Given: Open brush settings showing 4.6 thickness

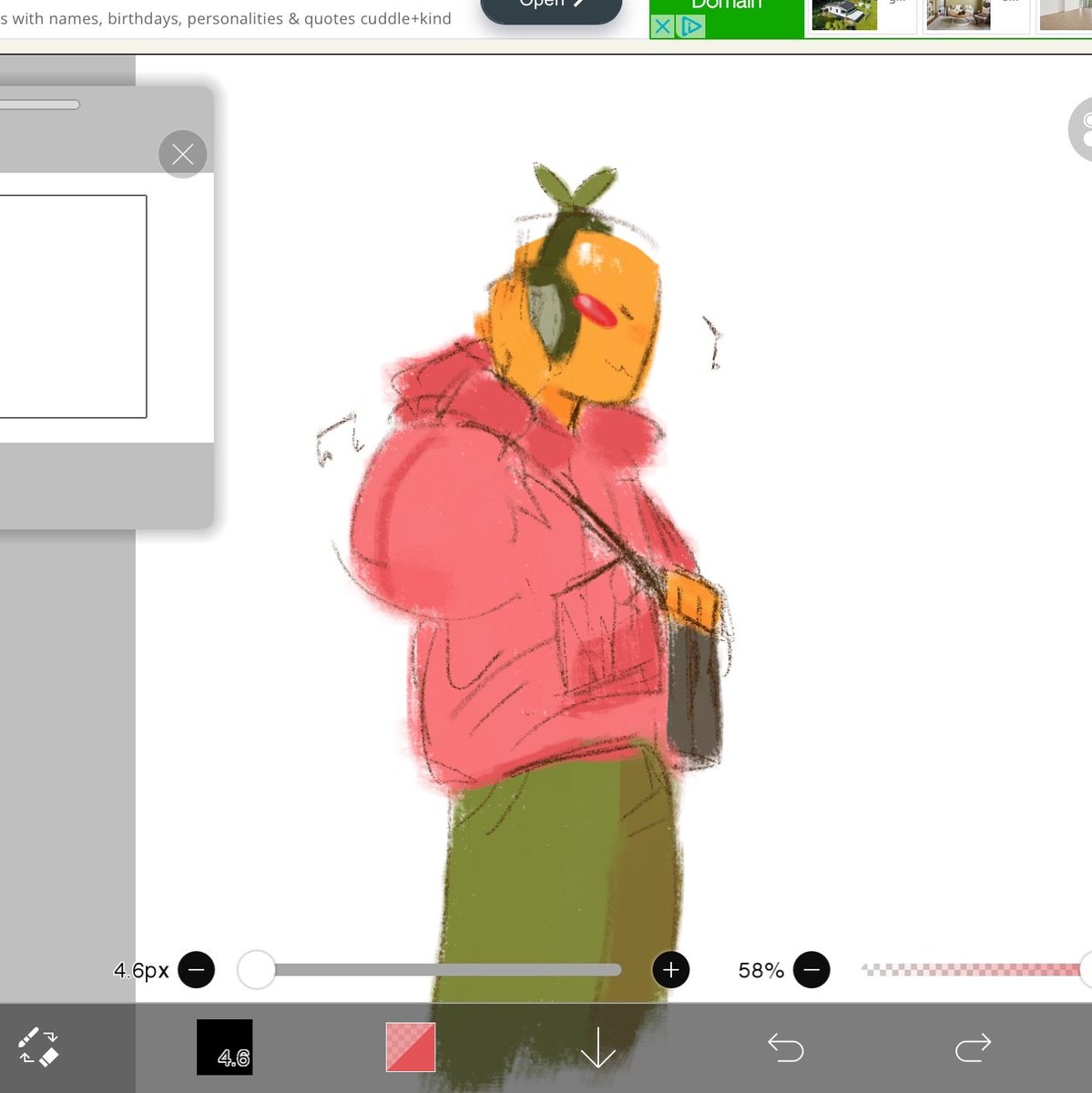Looking at the screenshot, I should tap(224, 1047).
